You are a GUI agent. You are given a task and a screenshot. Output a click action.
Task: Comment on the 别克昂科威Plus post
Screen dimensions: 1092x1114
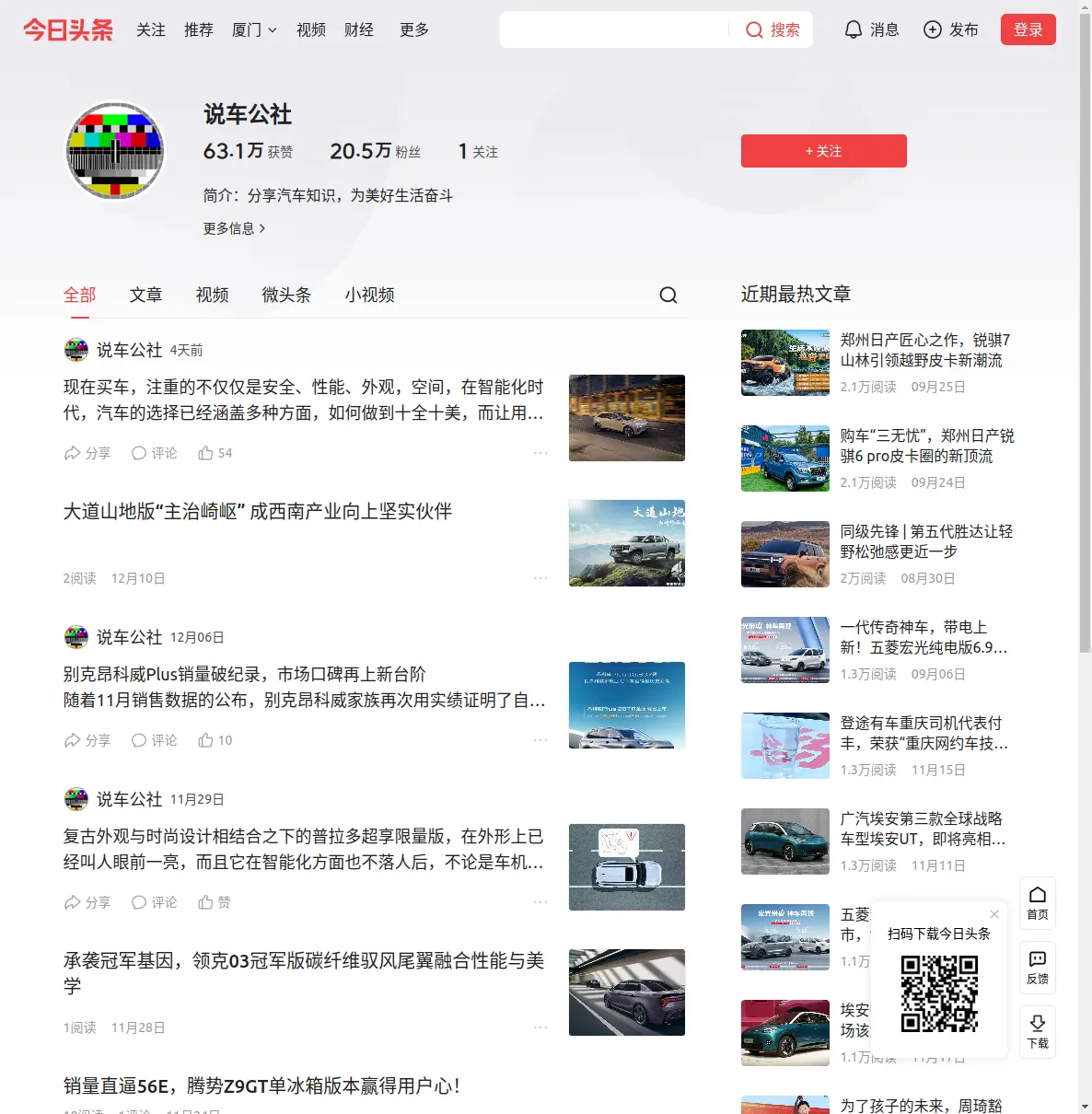(x=154, y=740)
